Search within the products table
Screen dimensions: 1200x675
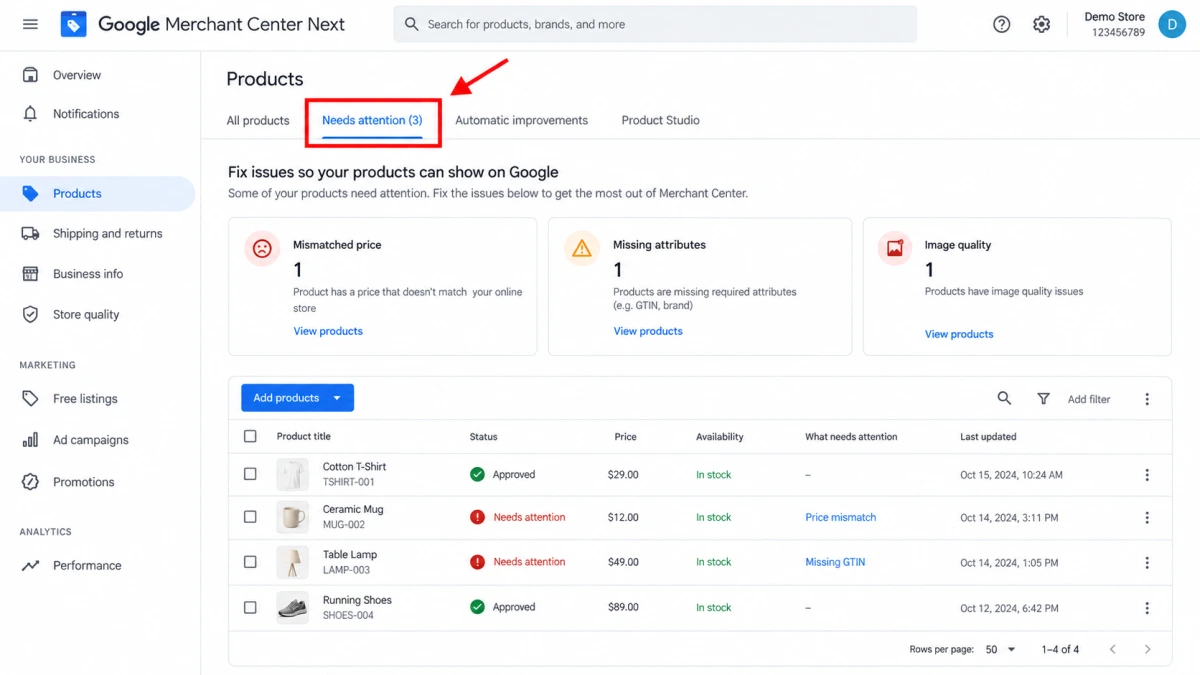[x=1004, y=398]
